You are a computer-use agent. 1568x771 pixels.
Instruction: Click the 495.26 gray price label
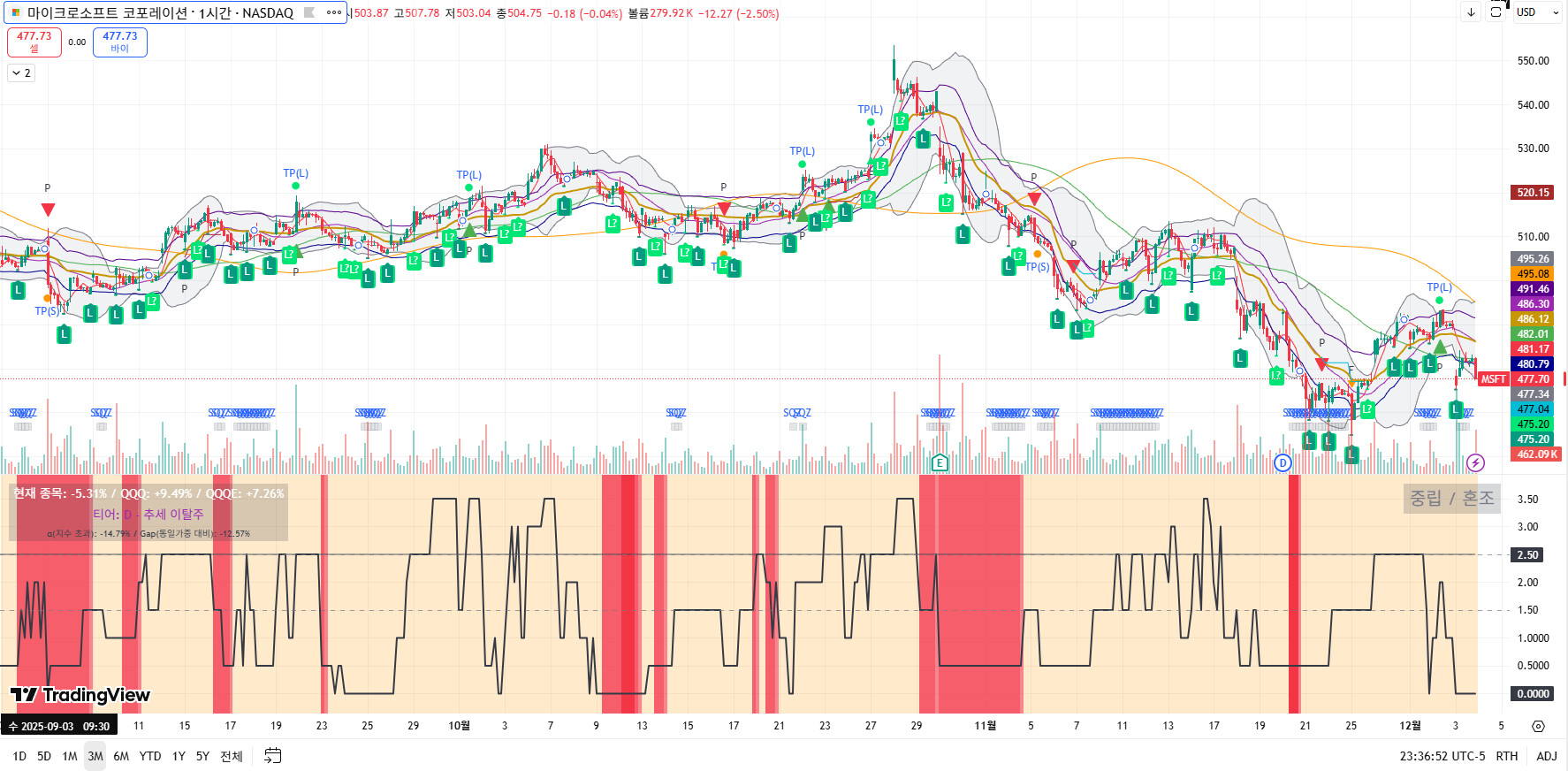coord(1534,259)
